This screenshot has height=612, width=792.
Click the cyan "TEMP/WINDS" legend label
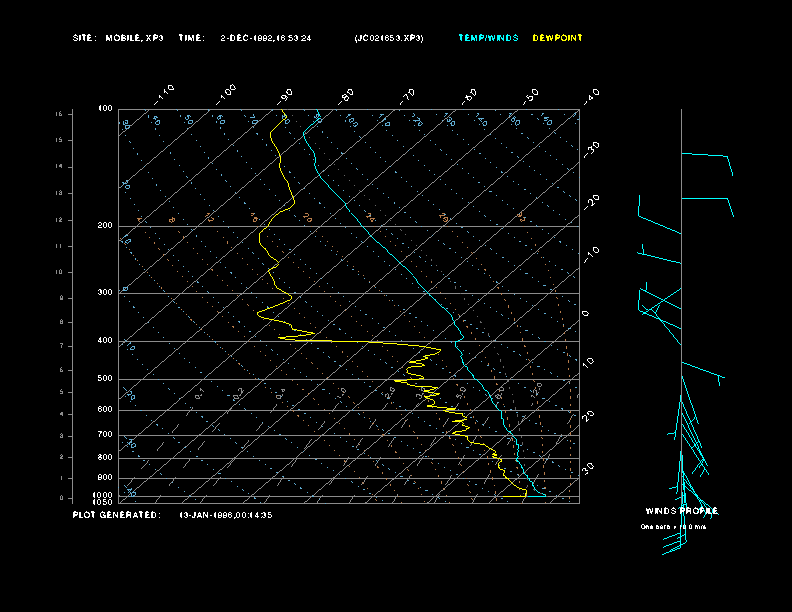[488, 38]
